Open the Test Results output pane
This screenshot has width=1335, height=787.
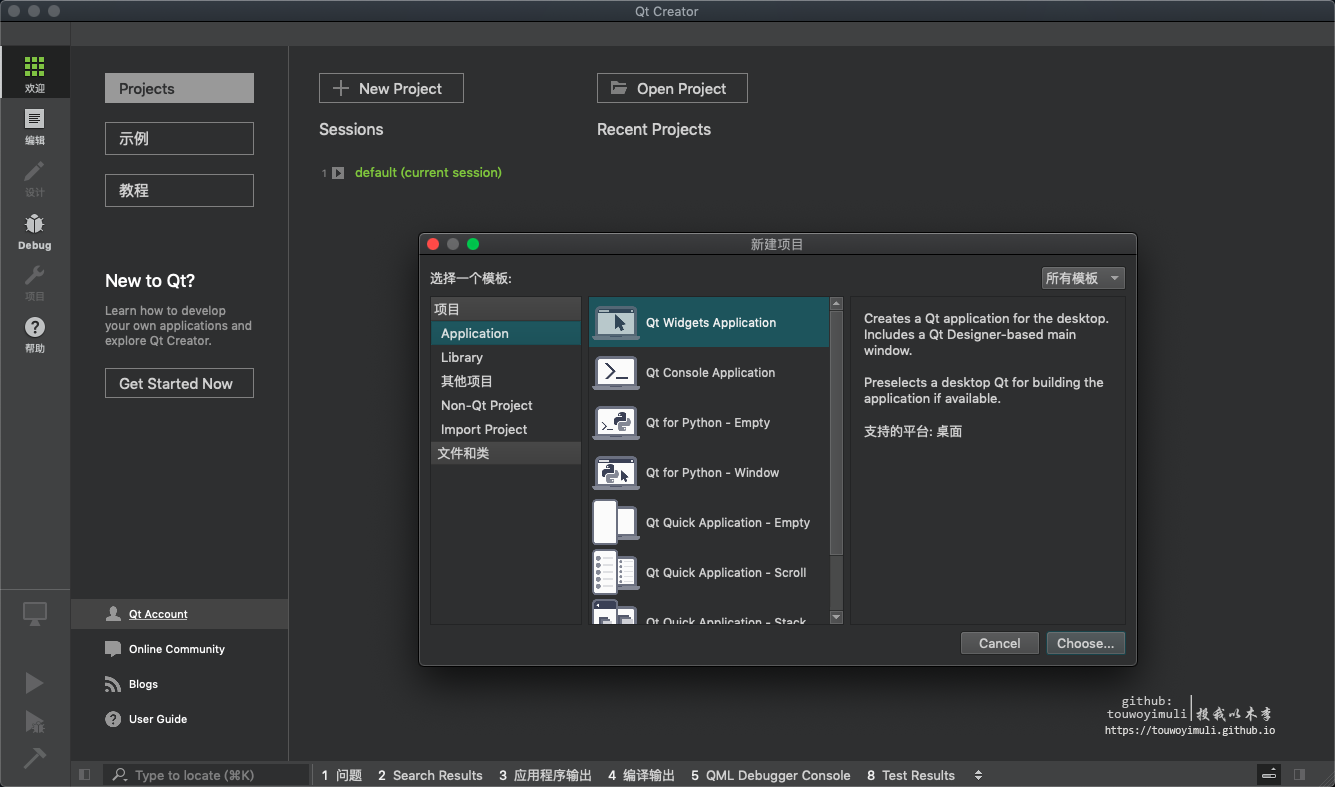click(x=911, y=775)
